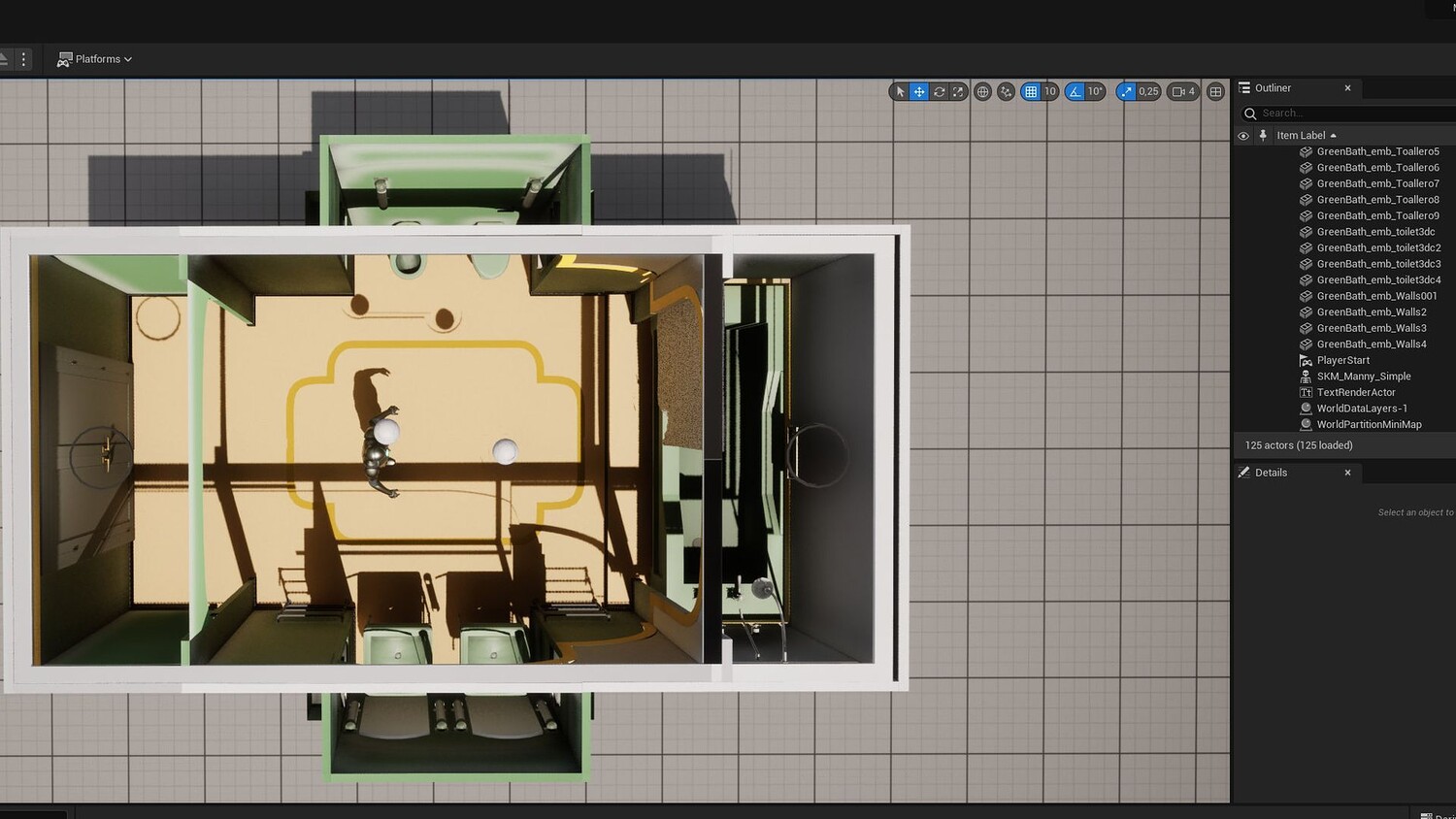Toggle the visibility eye column header
Viewport: 1456px width, 819px height.
point(1243,136)
